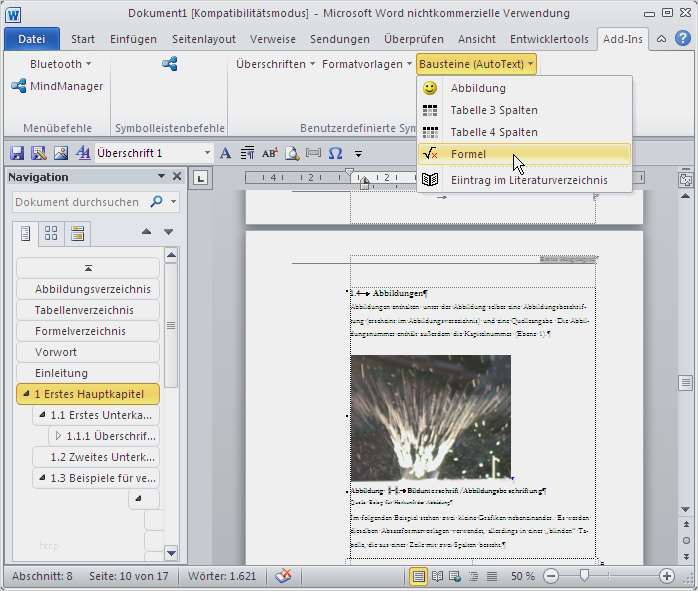Expand the 1.1.1 Überschrif... heading
This screenshot has width=698, height=591.
point(58,436)
